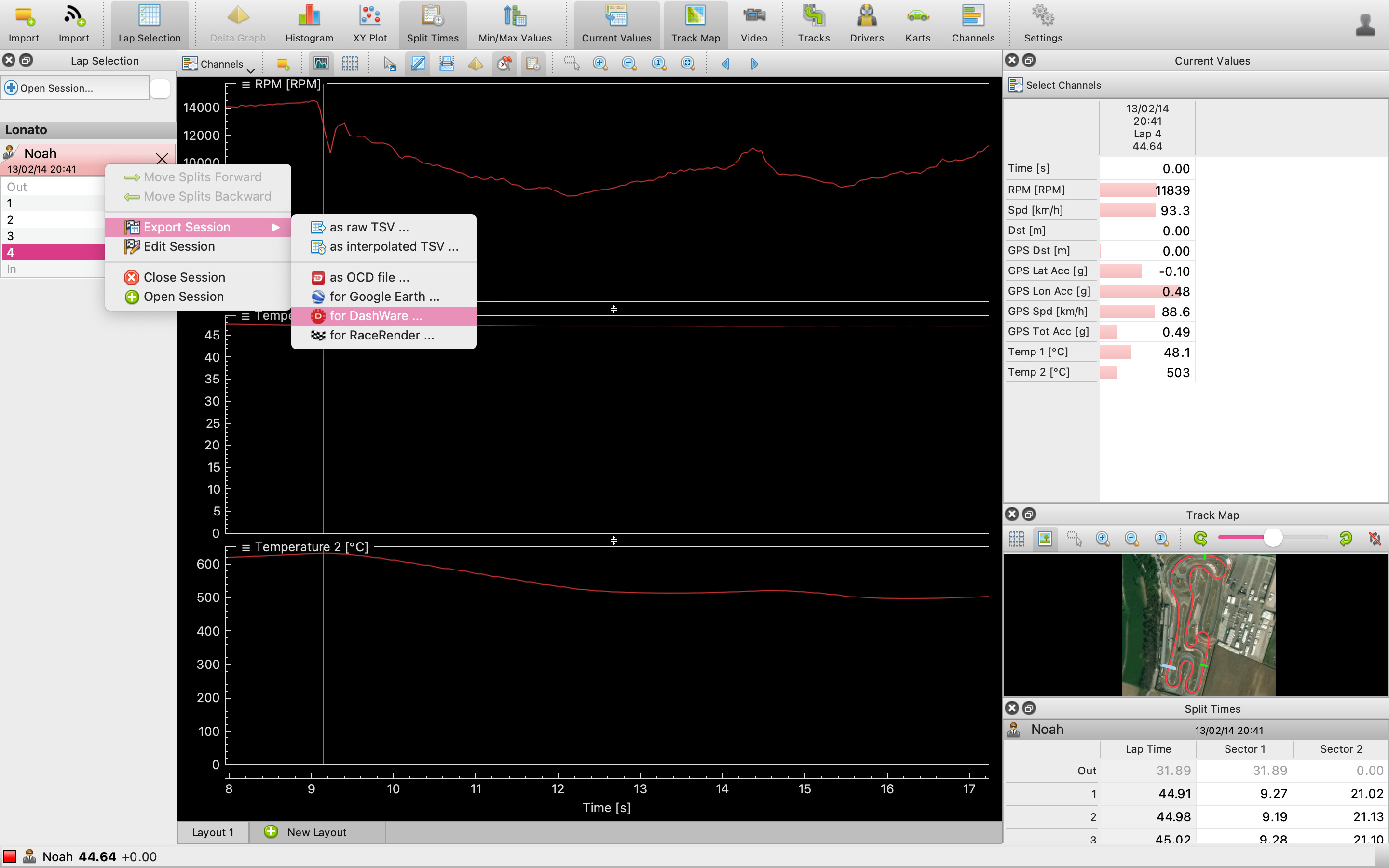The image size is (1389, 868).
Task: Toggle the Track Map panel button
Action: click(x=695, y=23)
